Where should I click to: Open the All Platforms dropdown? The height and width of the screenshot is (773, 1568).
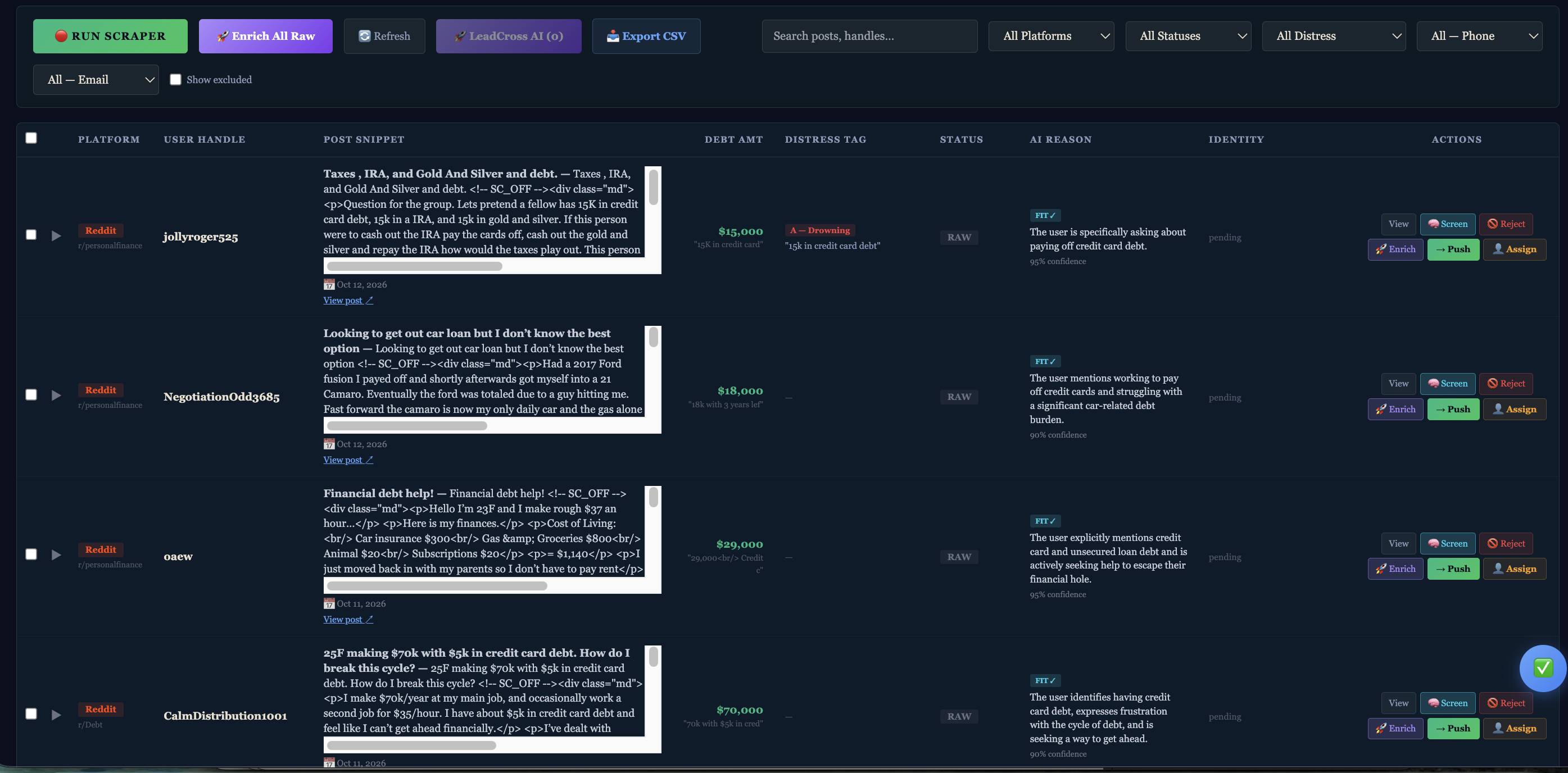[x=1051, y=36]
